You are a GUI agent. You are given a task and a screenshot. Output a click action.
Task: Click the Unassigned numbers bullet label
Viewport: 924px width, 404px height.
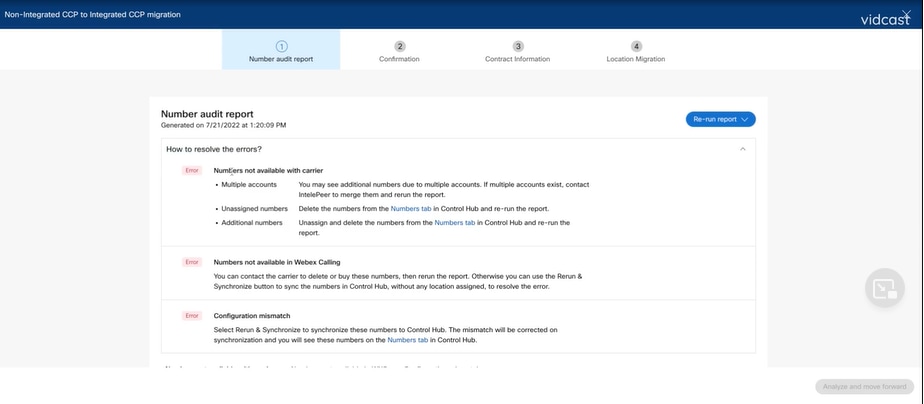click(x=255, y=208)
